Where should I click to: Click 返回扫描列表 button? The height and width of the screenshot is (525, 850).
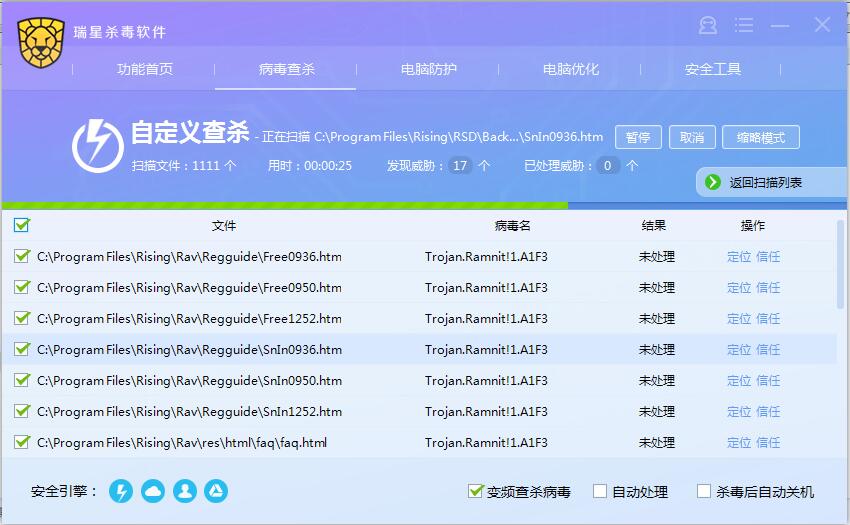(x=771, y=182)
